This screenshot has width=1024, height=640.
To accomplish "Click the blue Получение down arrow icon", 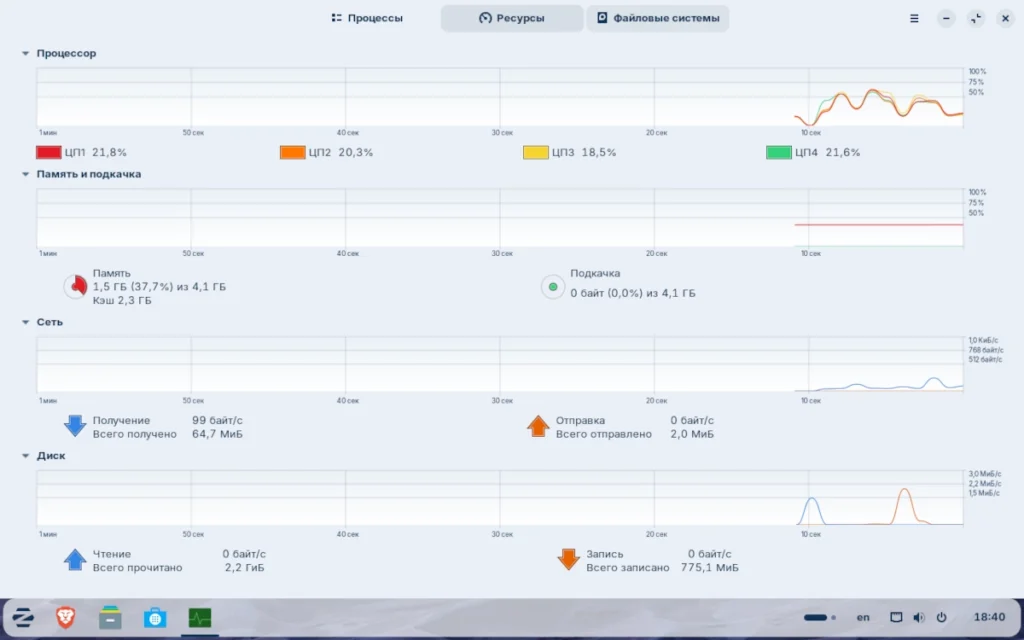I will coord(75,426).
